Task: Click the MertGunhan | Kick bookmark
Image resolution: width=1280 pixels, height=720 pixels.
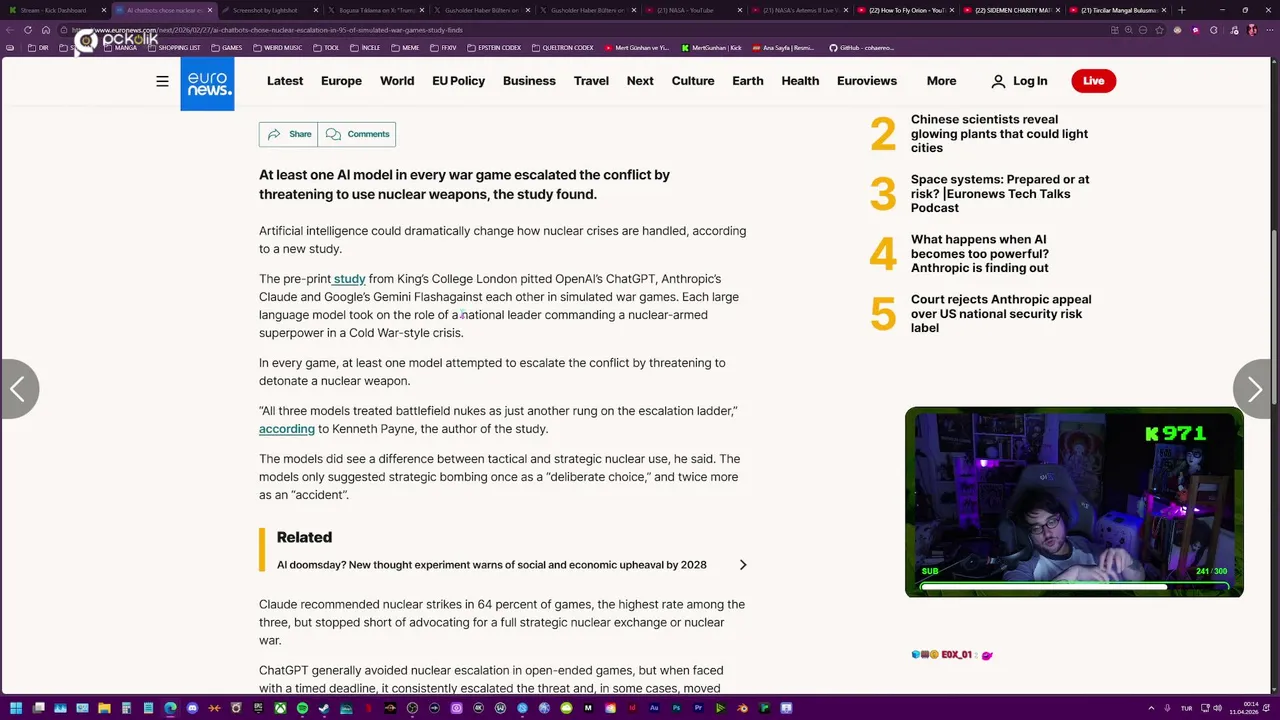Action: tap(711, 48)
